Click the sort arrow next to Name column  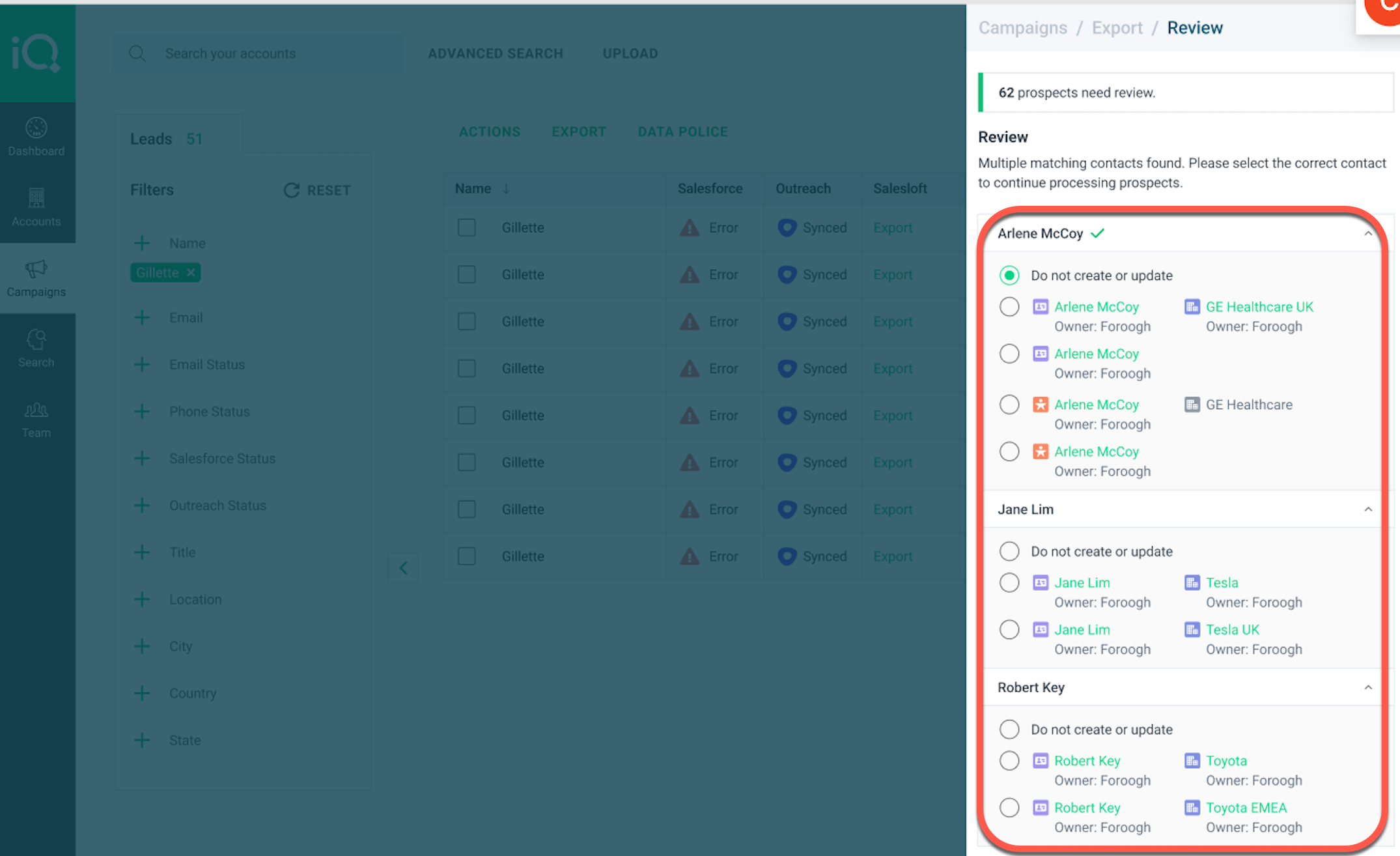[506, 188]
